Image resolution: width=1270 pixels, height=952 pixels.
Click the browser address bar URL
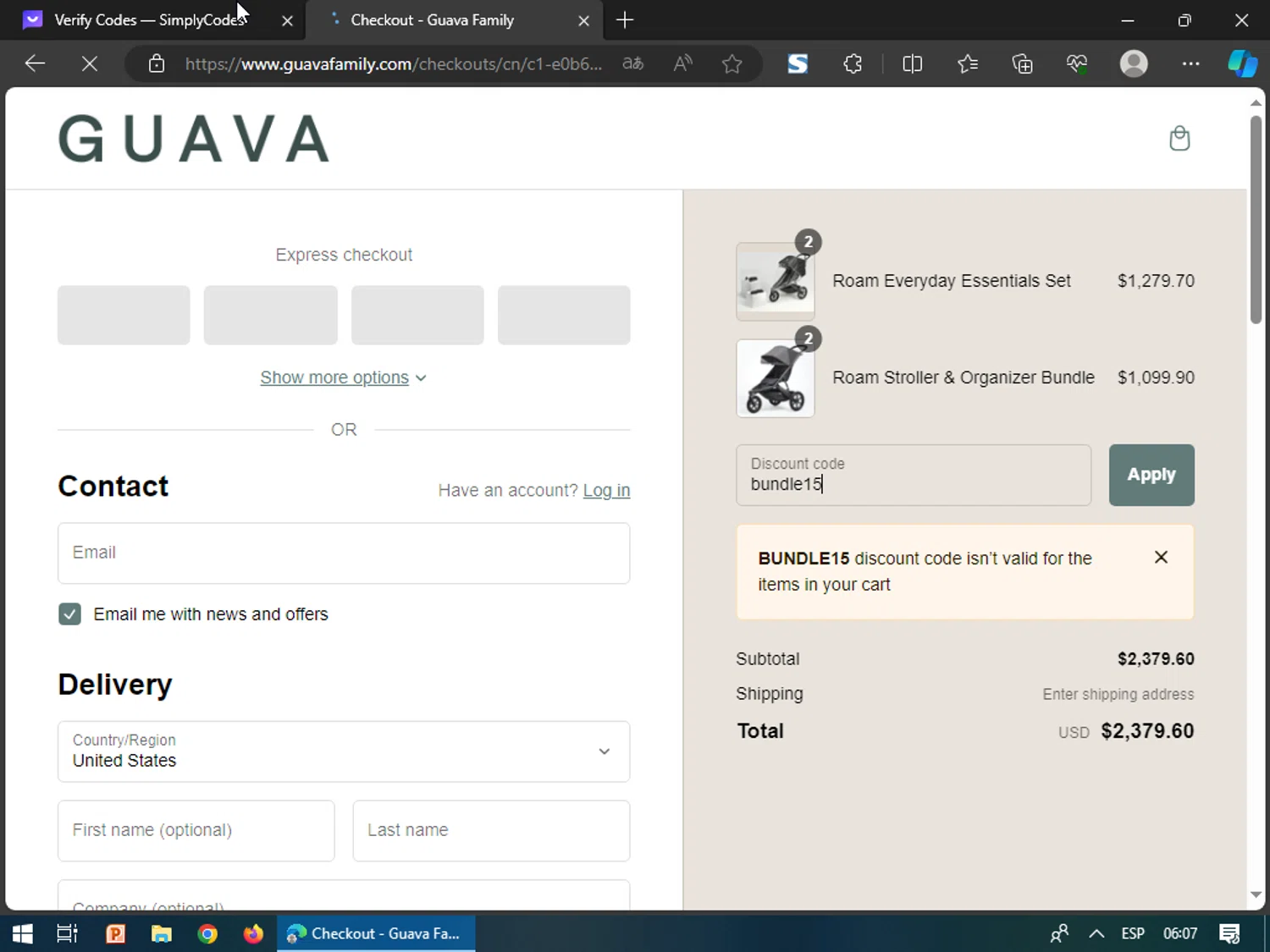point(394,63)
